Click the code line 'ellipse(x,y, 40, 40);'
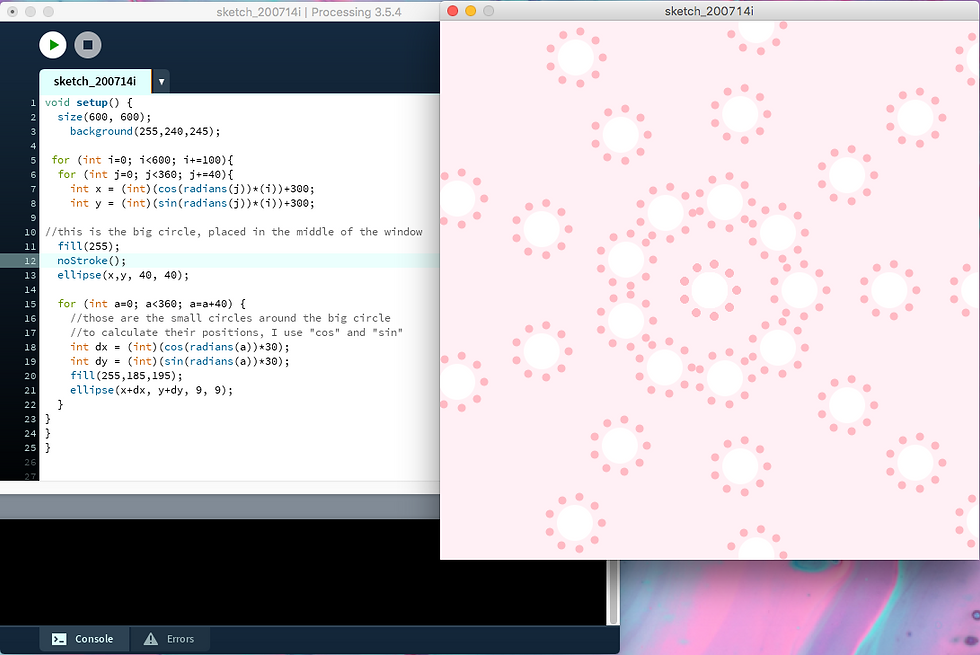980x655 pixels. pyautogui.click(x=122, y=275)
